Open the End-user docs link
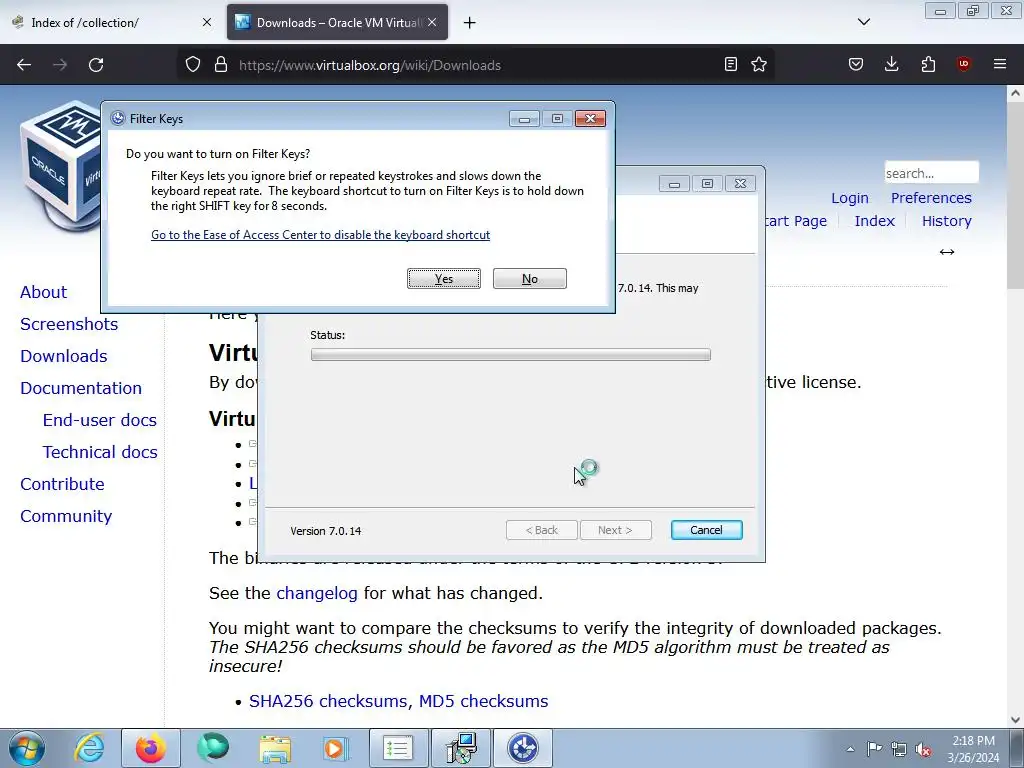This screenshot has height=768, width=1024. coord(99,420)
